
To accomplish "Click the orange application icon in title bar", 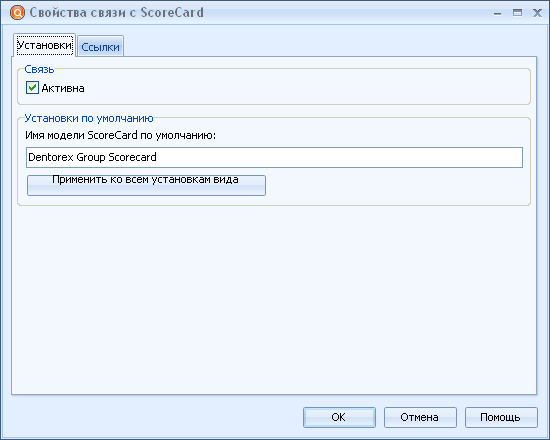I will pyautogui.click(x=18, y=13).
